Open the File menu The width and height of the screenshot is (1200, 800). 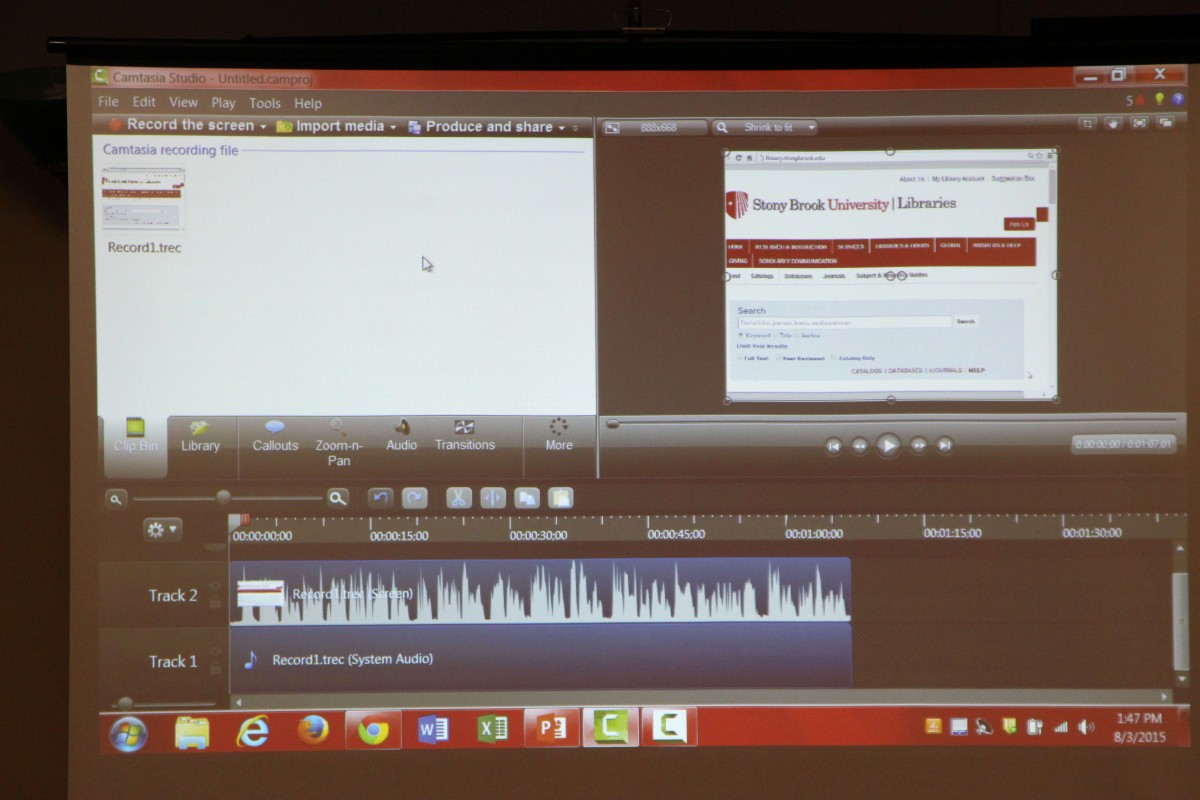pyautogui.click(x=108, y=102)
